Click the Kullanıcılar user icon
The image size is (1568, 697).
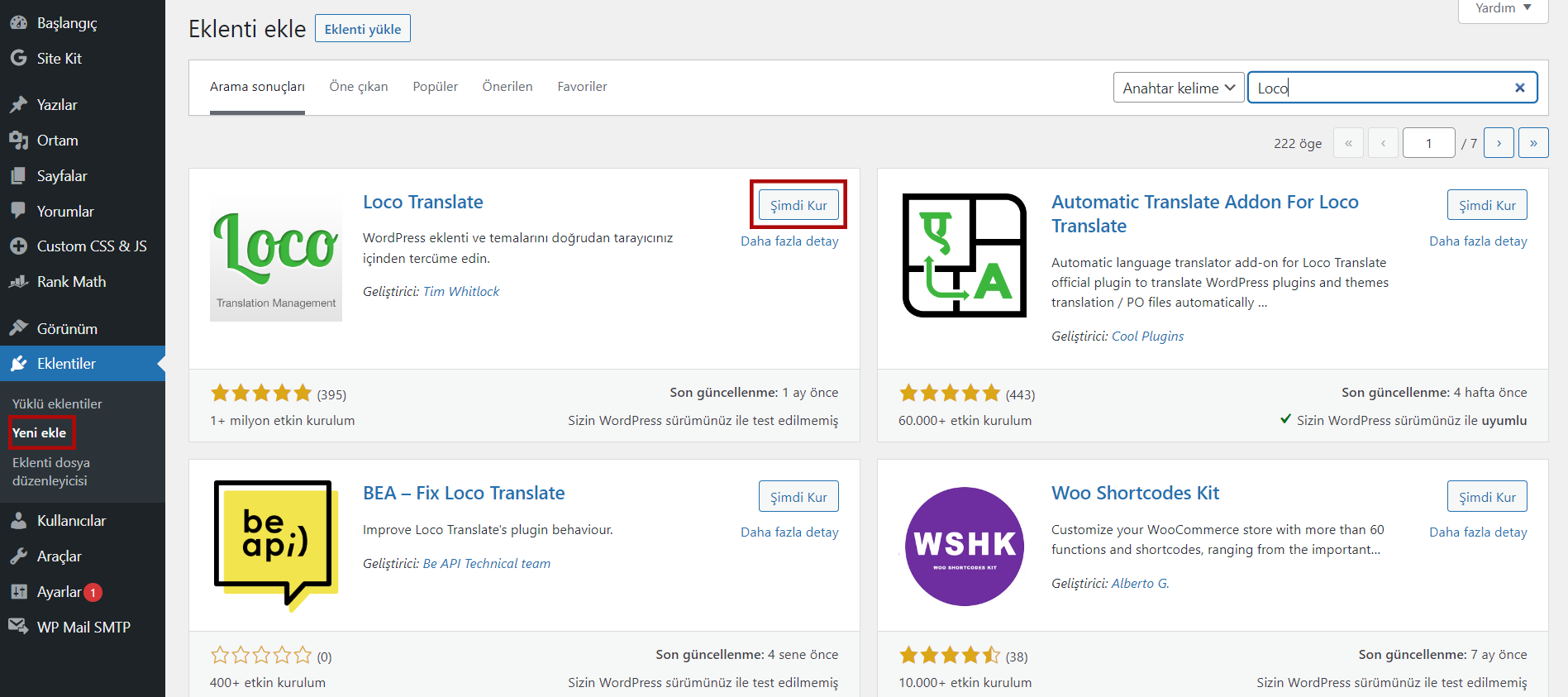pos(18,521)
